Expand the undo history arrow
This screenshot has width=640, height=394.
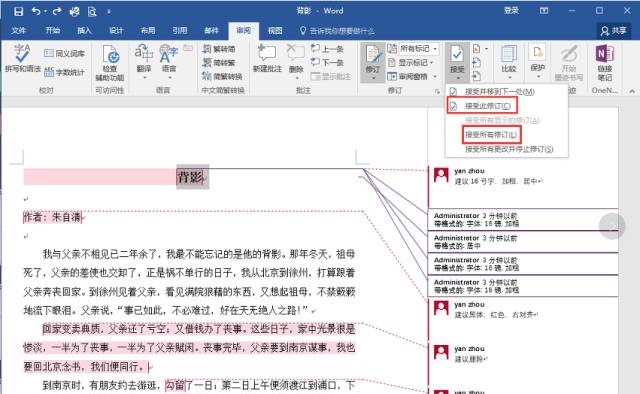[45, 12]
